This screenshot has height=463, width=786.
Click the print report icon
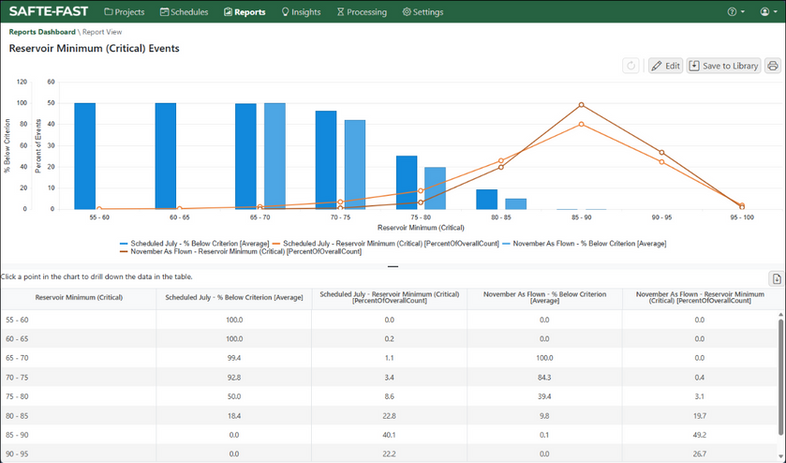coord(773,66)
